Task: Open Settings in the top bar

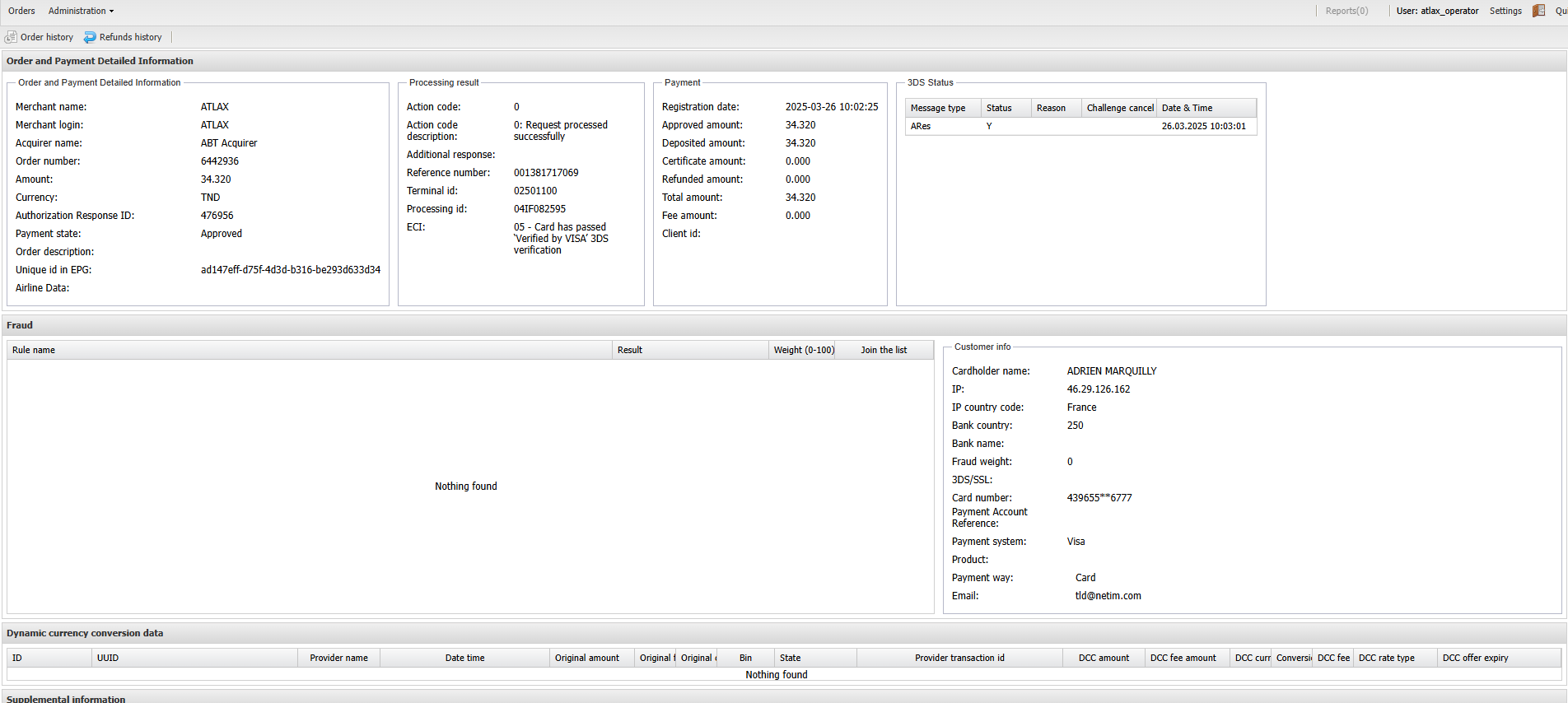Action: point(1505,11)
